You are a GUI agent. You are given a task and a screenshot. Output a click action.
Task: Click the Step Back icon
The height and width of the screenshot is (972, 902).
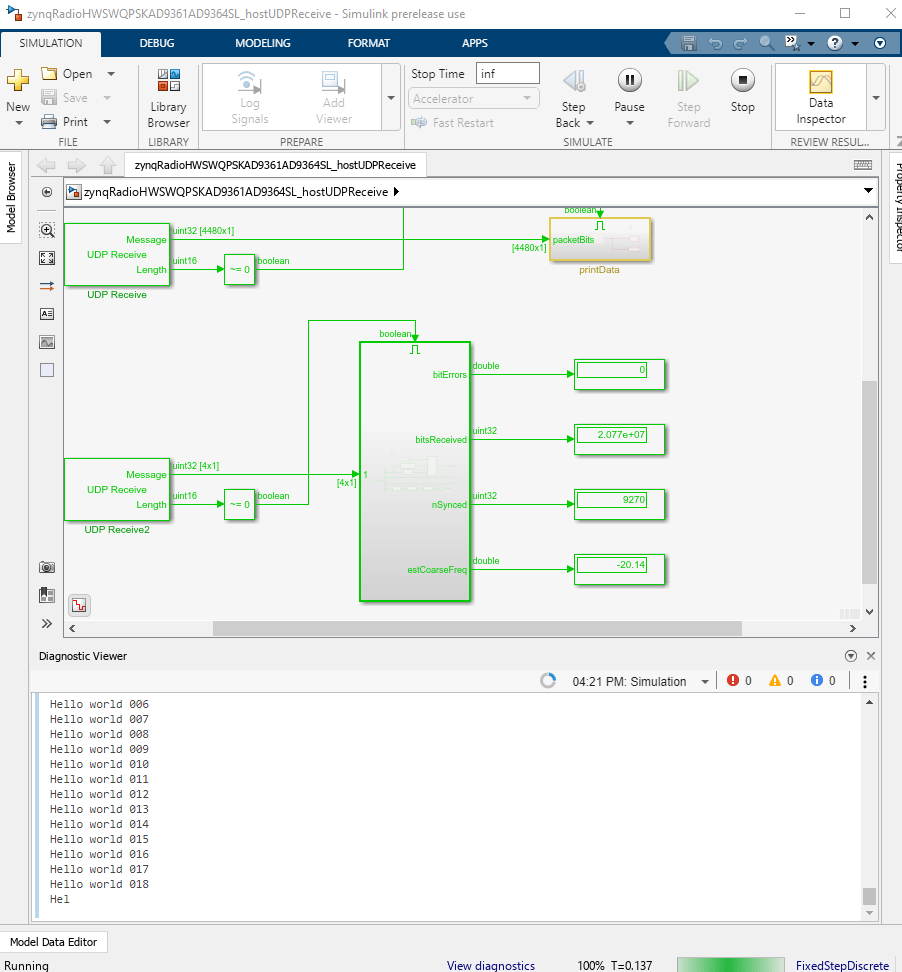573,82
